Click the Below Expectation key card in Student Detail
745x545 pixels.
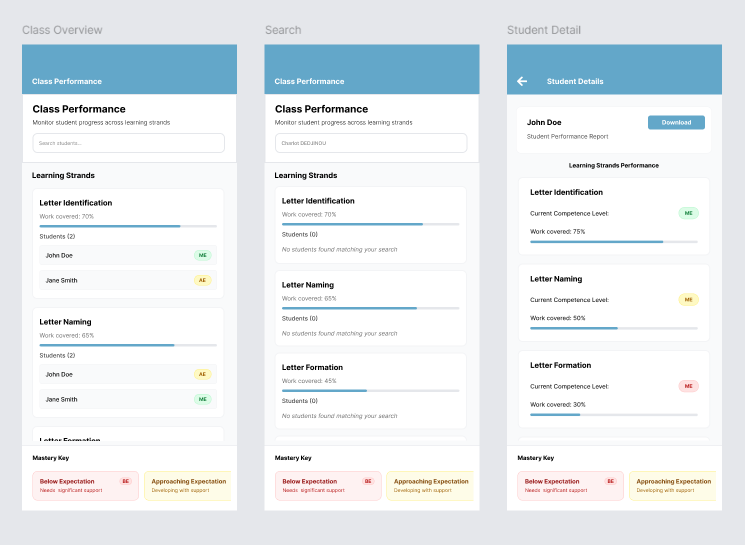[570, 486]
